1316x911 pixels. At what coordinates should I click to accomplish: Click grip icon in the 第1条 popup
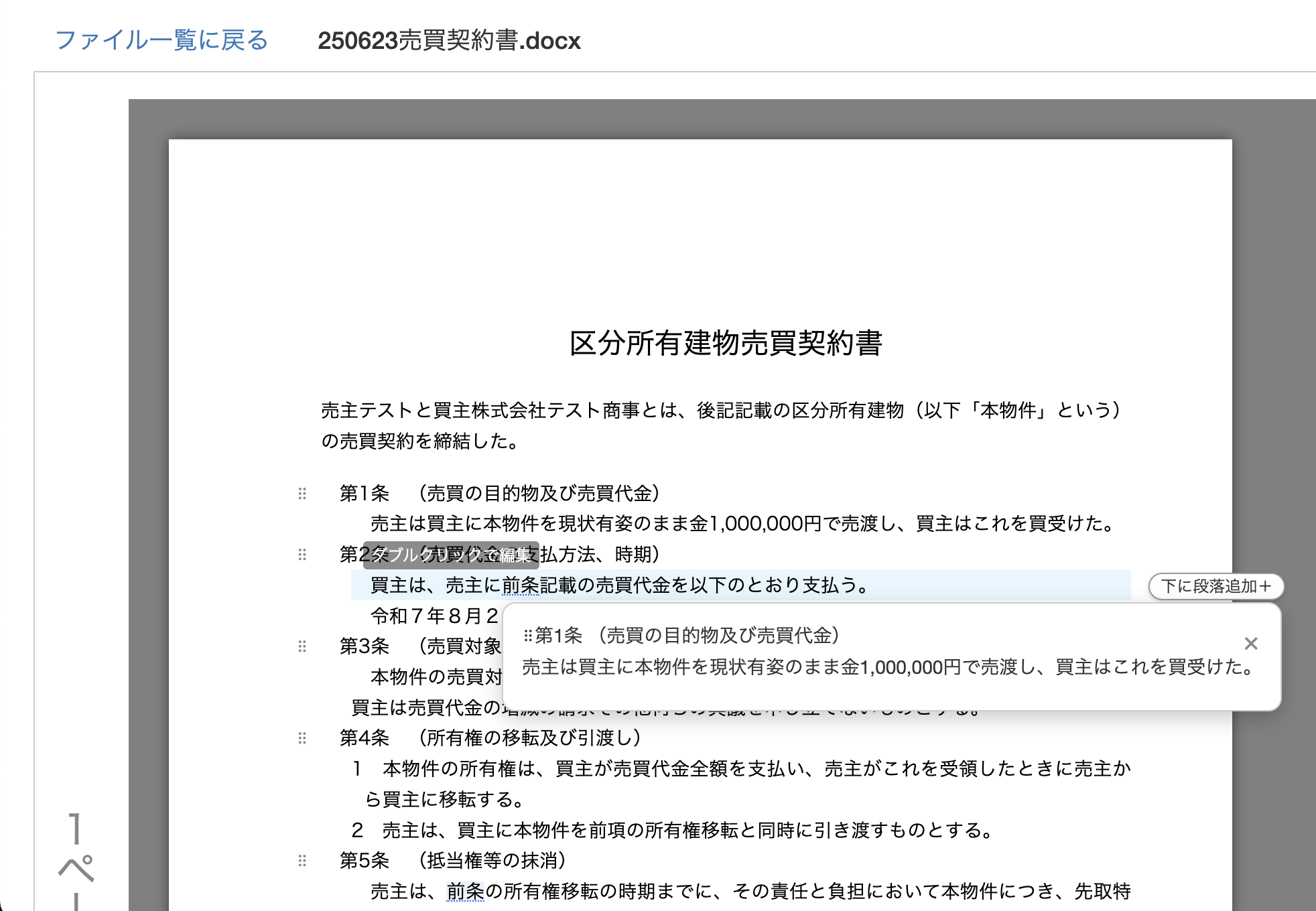[x=527, y=635]
